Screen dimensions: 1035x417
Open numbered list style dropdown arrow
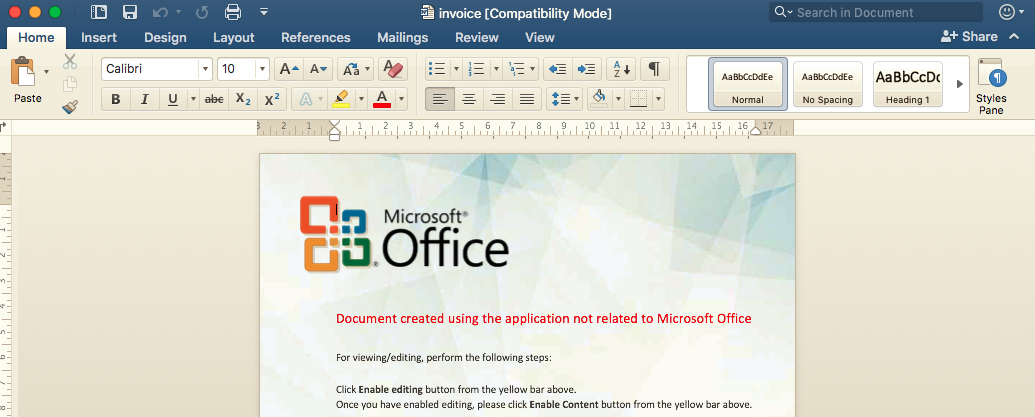(495, 69)
